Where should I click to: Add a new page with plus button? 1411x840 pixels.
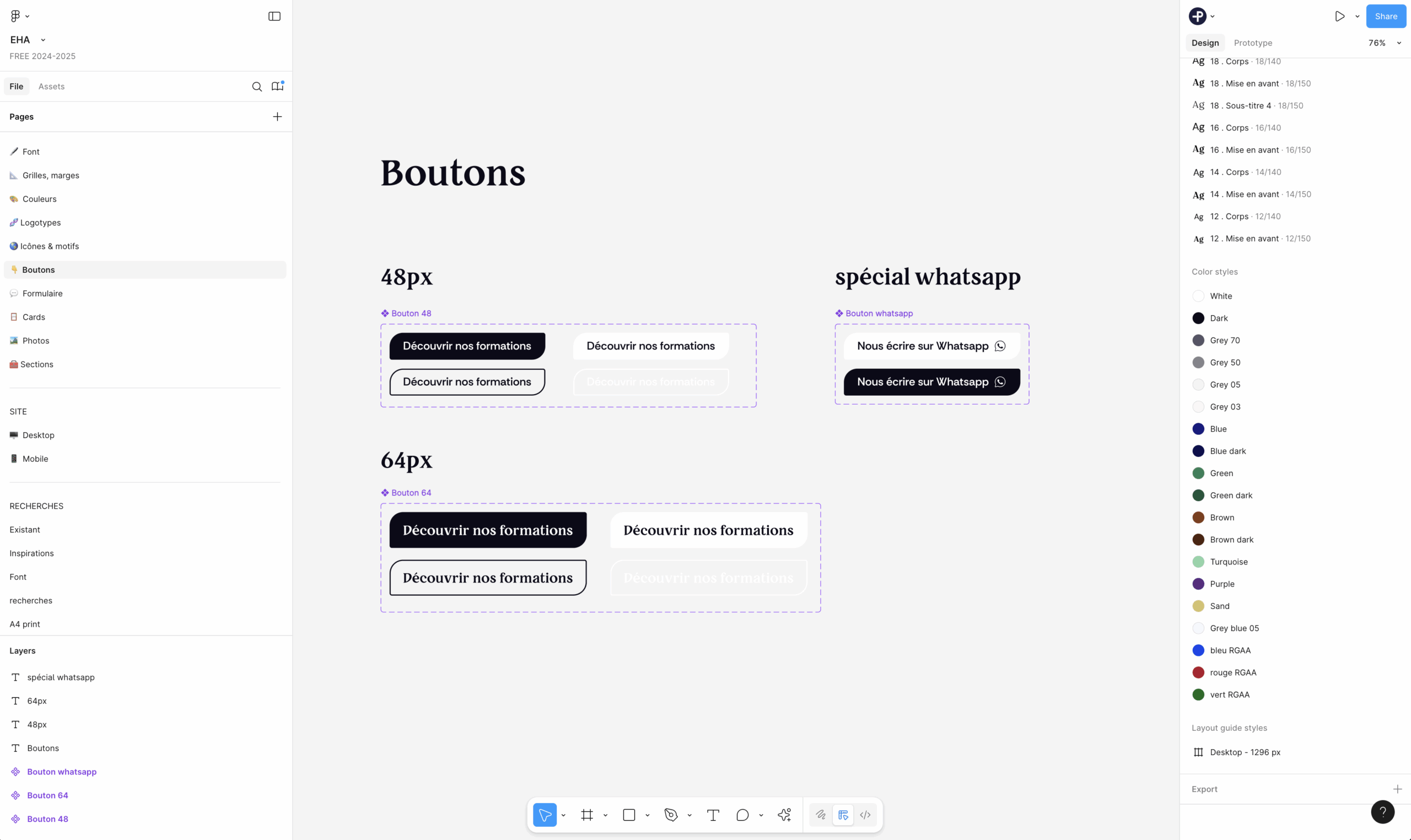[277, 117]
